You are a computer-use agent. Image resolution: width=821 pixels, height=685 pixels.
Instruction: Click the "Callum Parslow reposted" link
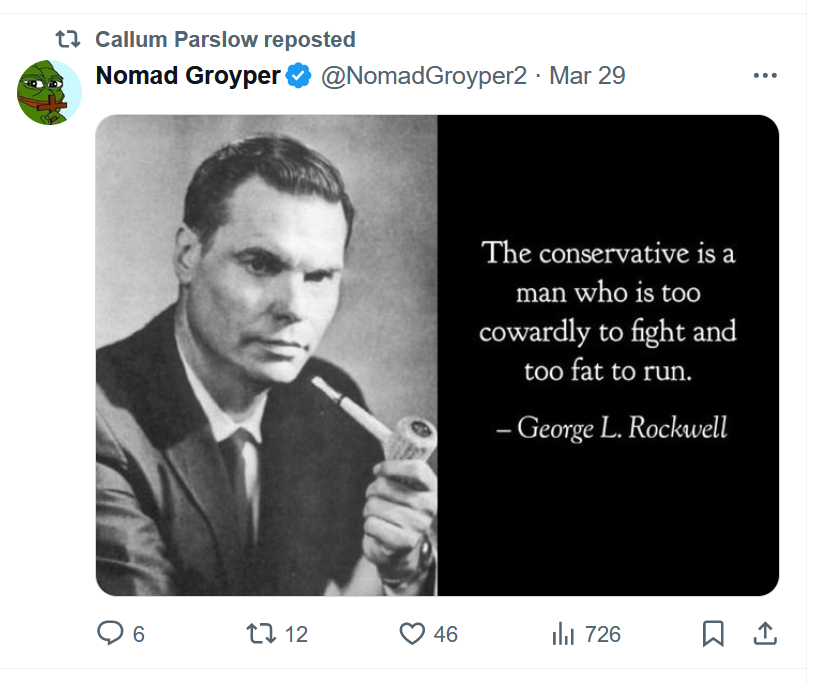click(x=225, y=40)
